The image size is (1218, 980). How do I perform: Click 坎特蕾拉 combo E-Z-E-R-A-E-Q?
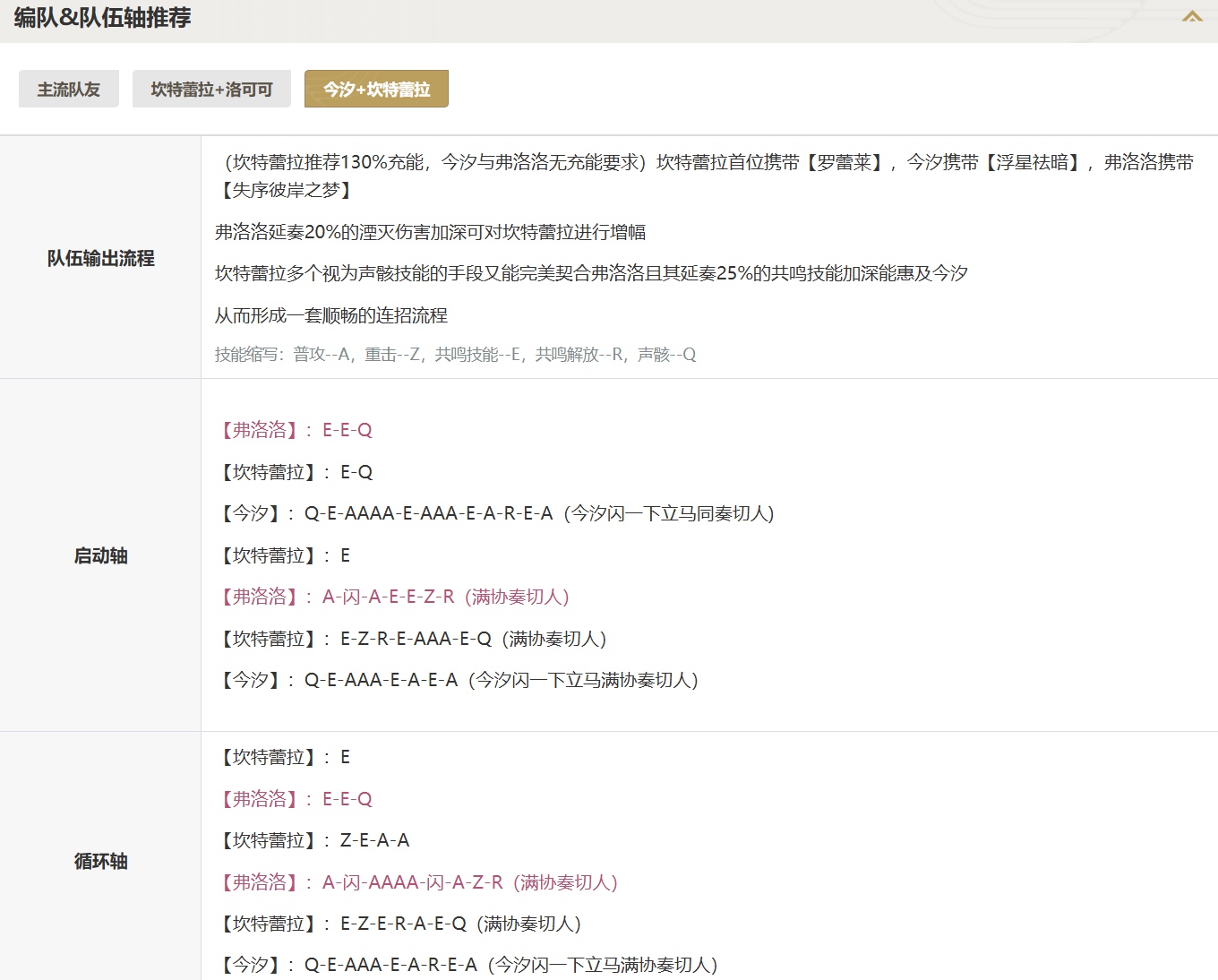click(399, 924)
